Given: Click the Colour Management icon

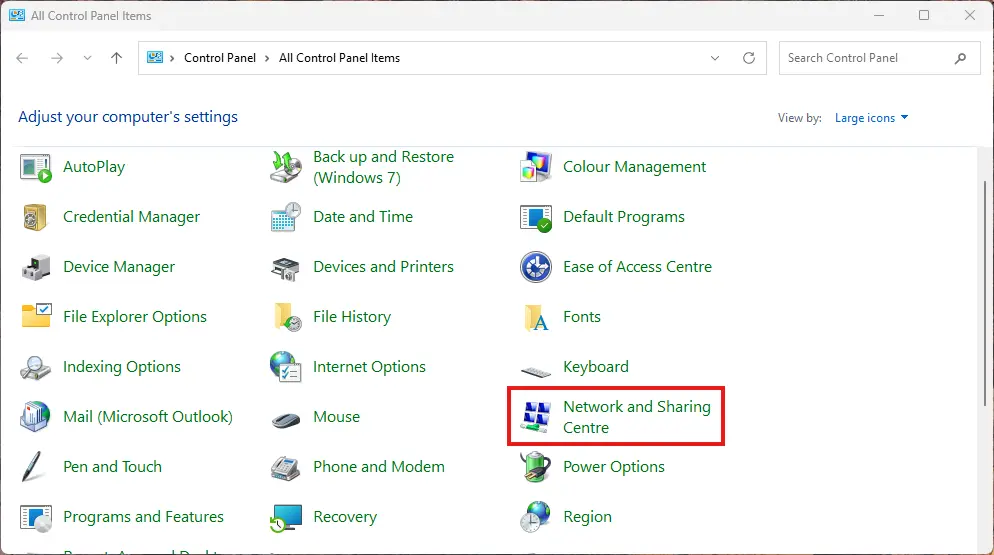Looking at the screenshot, I should point(536,167).
